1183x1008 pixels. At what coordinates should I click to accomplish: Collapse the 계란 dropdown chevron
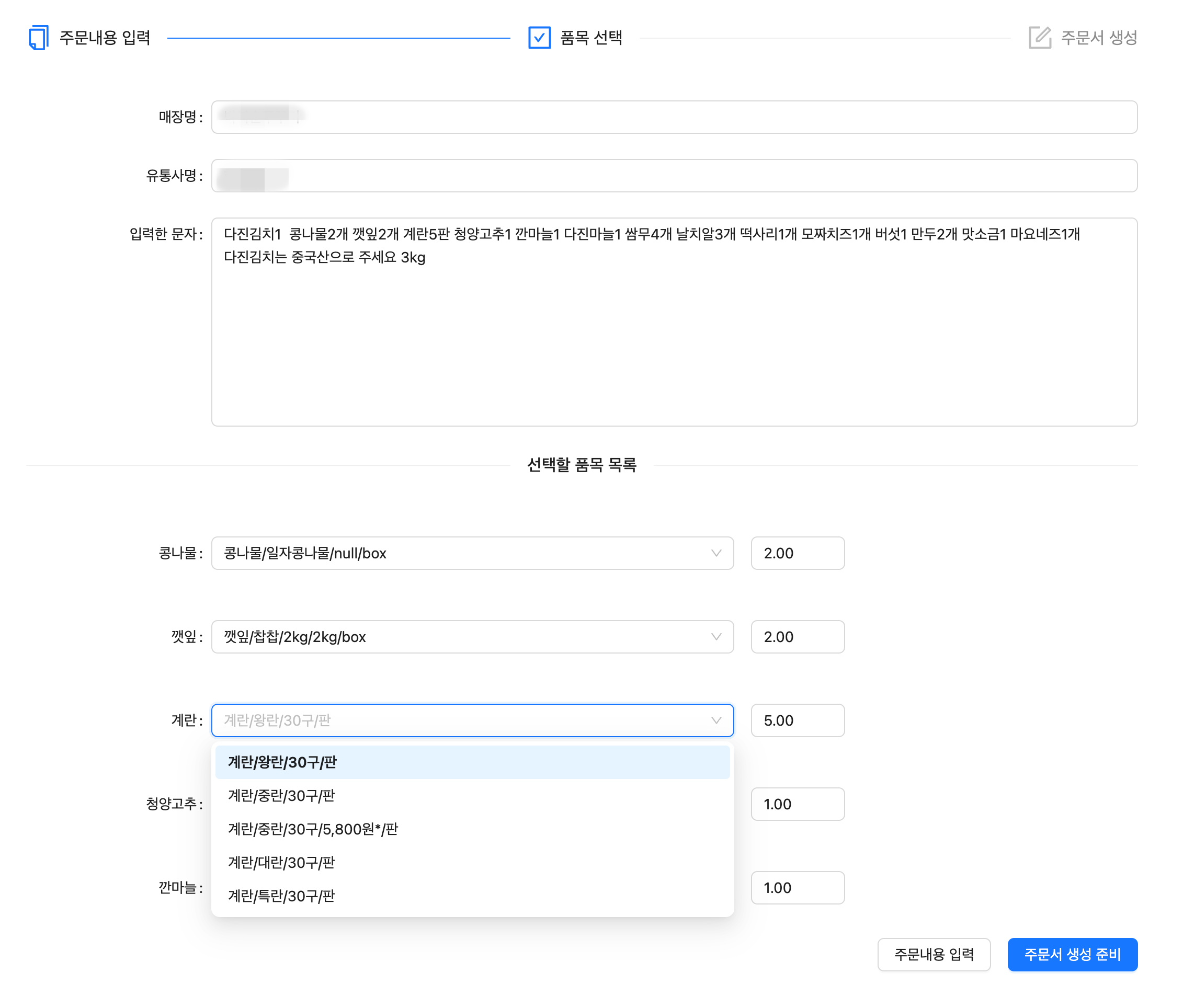pos(716,720)
